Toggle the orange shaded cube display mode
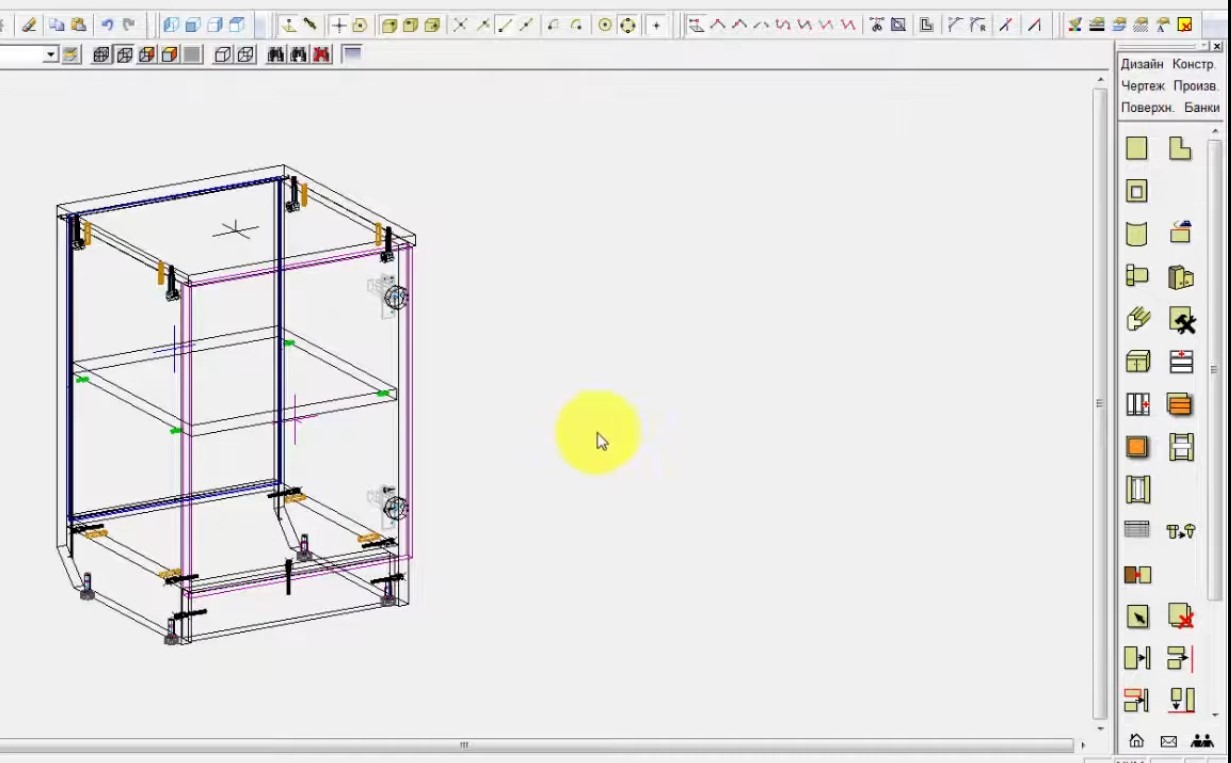The image size is (1231, 763). [x=170, y=55]
